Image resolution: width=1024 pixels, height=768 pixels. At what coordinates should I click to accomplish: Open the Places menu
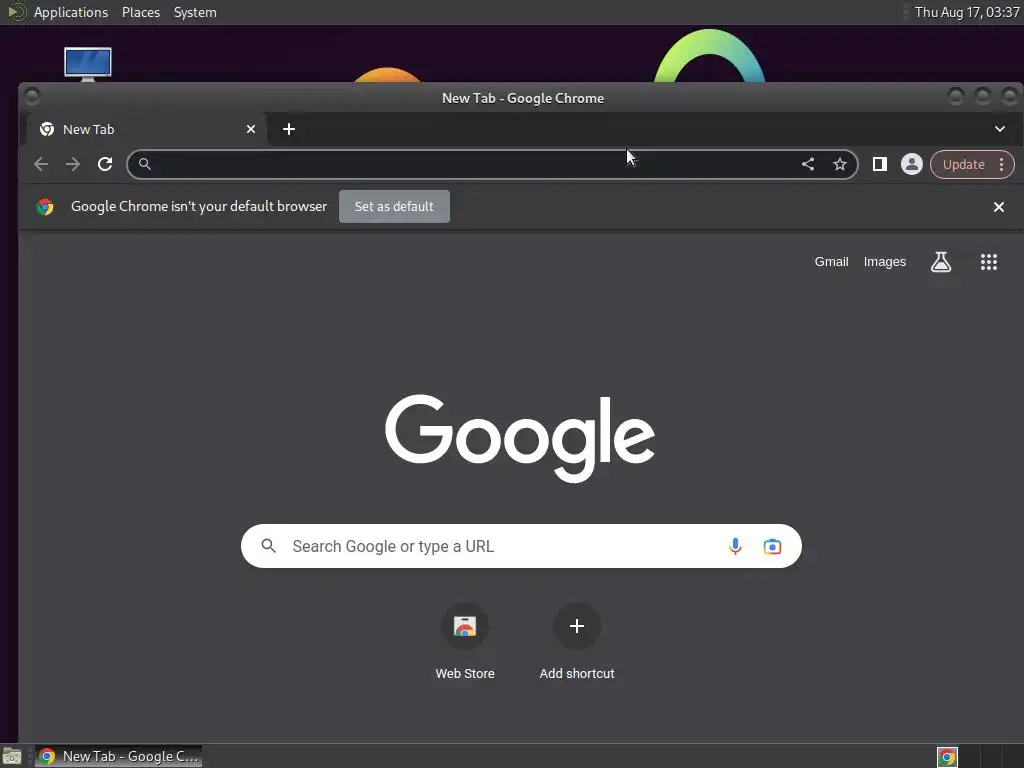141,12
